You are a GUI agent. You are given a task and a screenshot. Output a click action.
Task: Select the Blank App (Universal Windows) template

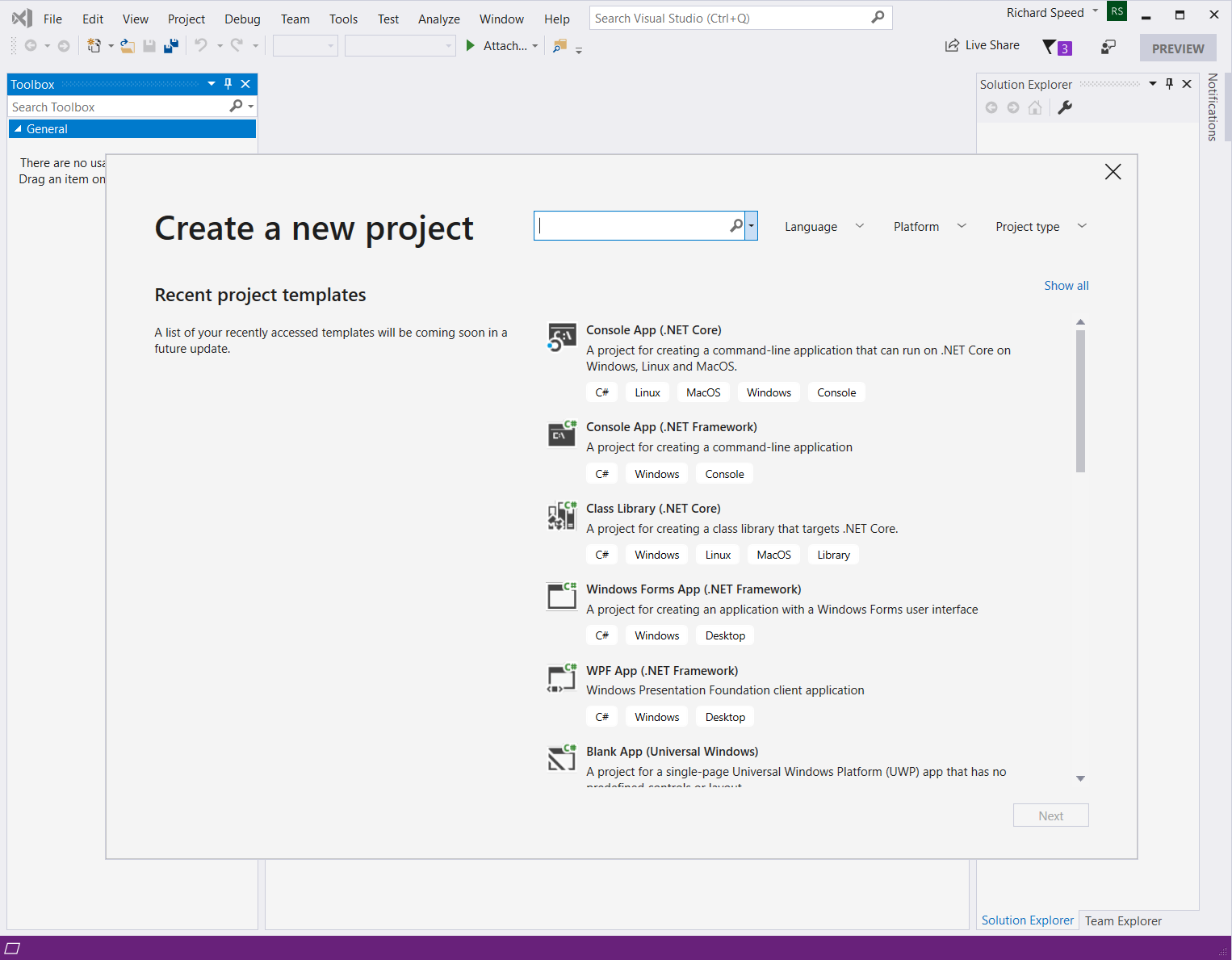pos(807,765)
